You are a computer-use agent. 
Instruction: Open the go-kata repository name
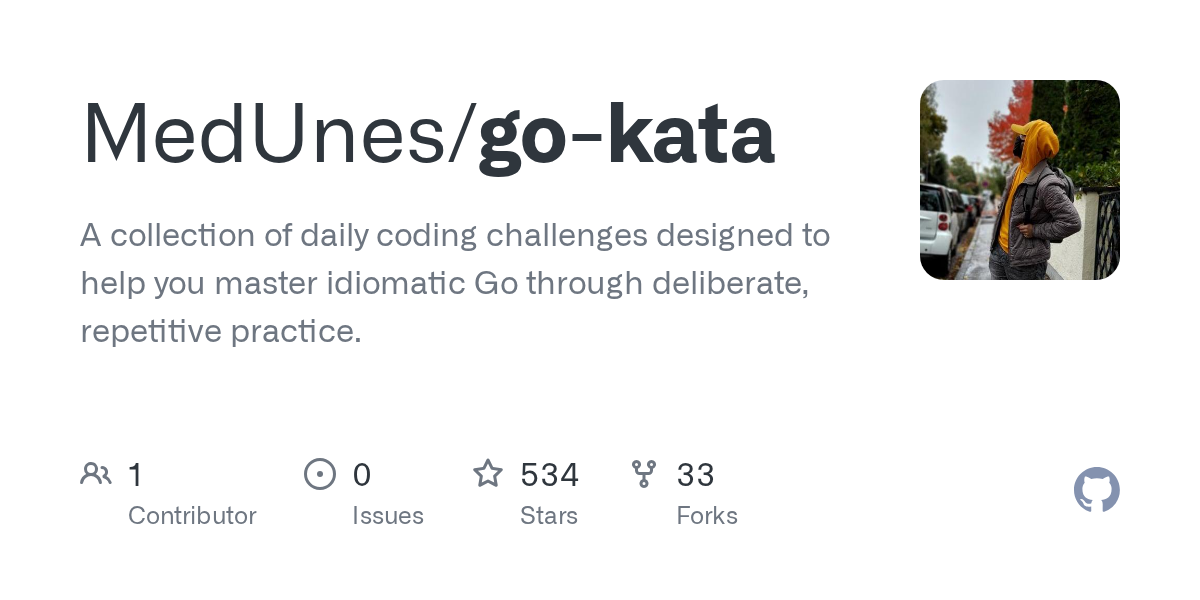pos(626,134)
